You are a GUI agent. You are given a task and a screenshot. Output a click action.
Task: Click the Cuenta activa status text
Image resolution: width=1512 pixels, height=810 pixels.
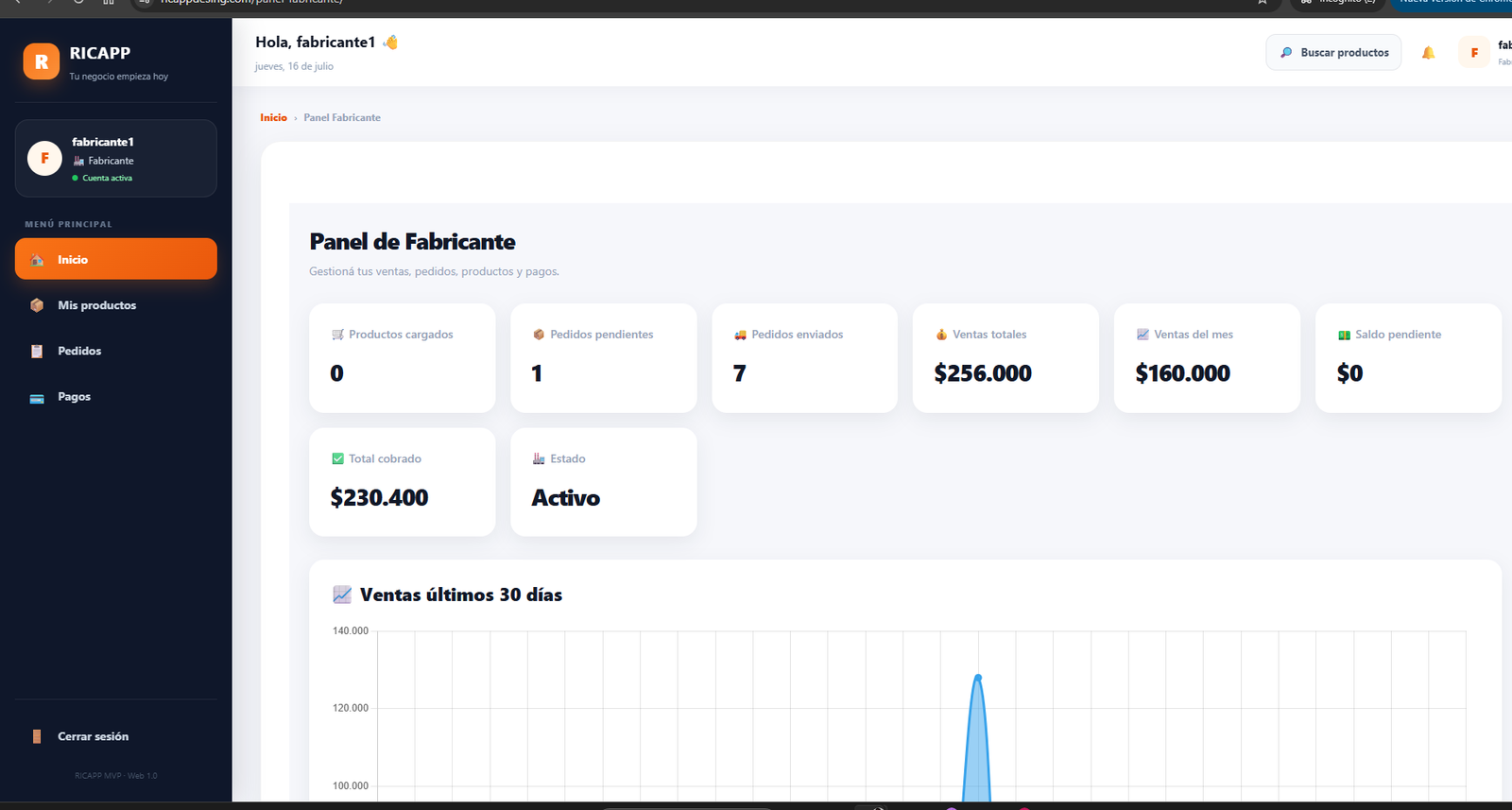pos(107,178)
